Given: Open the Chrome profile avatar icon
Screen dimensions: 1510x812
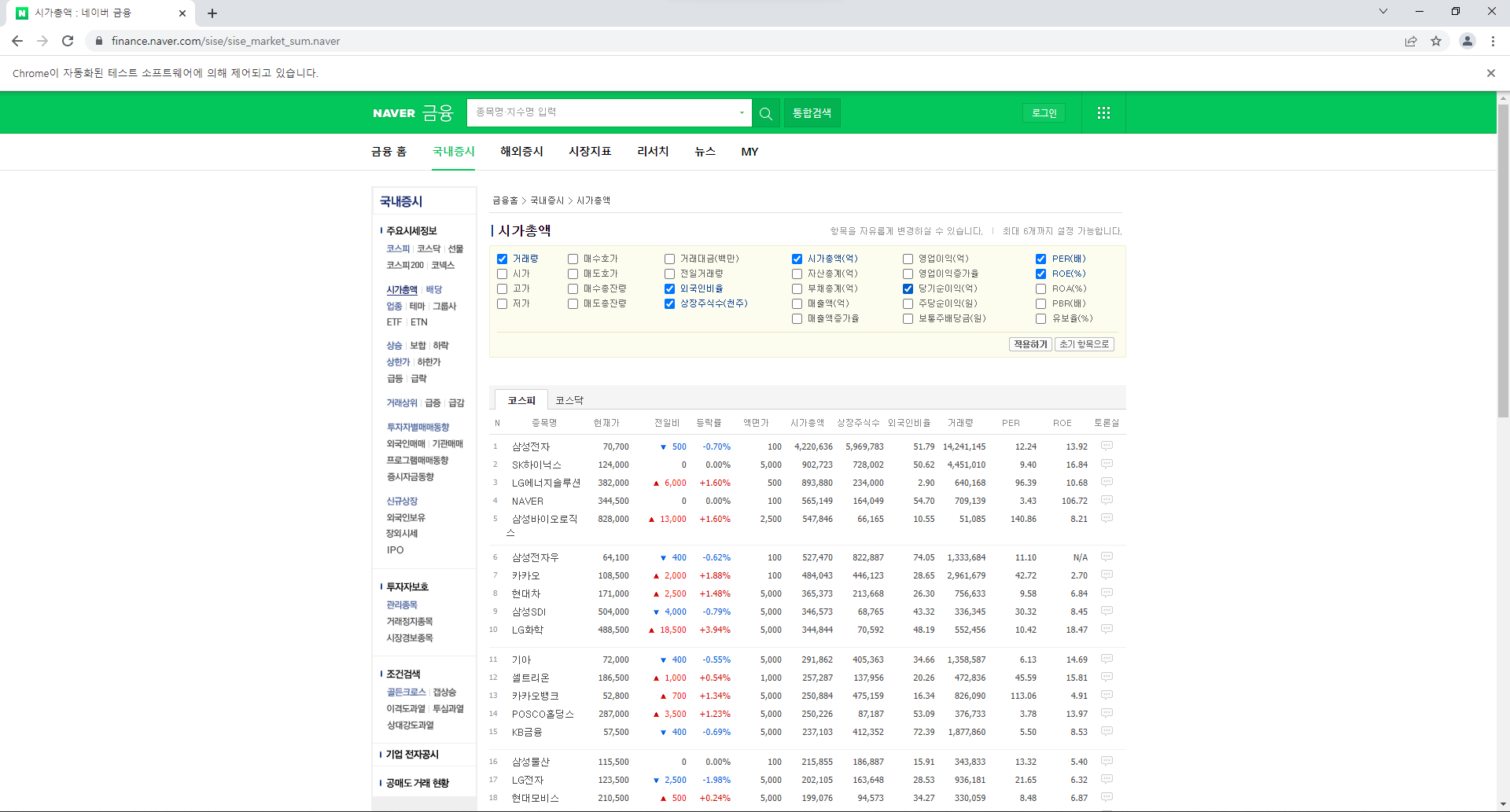Looking at the screenshot, I should point(1468,41).
